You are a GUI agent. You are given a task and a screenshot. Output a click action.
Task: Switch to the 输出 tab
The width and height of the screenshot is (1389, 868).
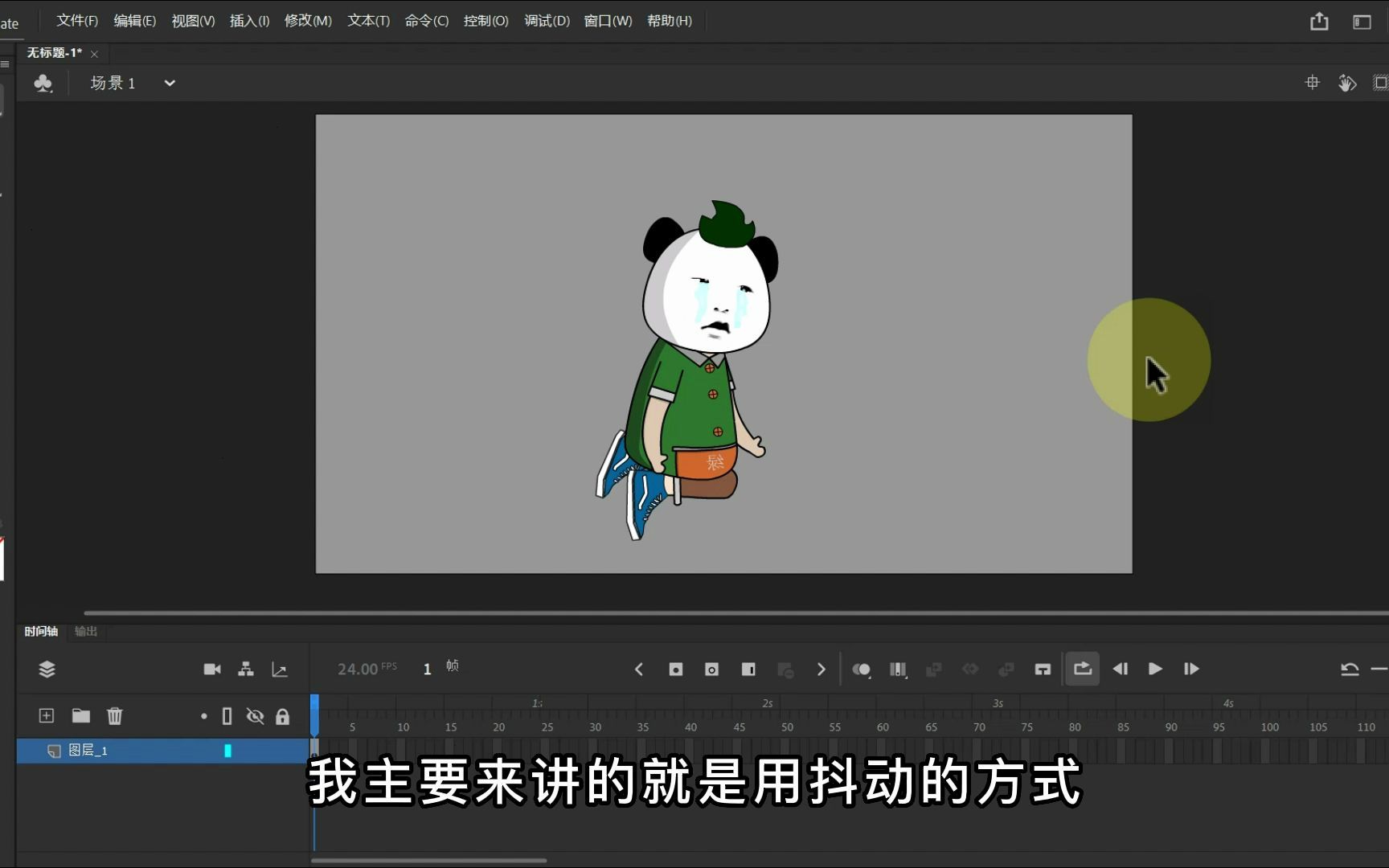(86, 632)
